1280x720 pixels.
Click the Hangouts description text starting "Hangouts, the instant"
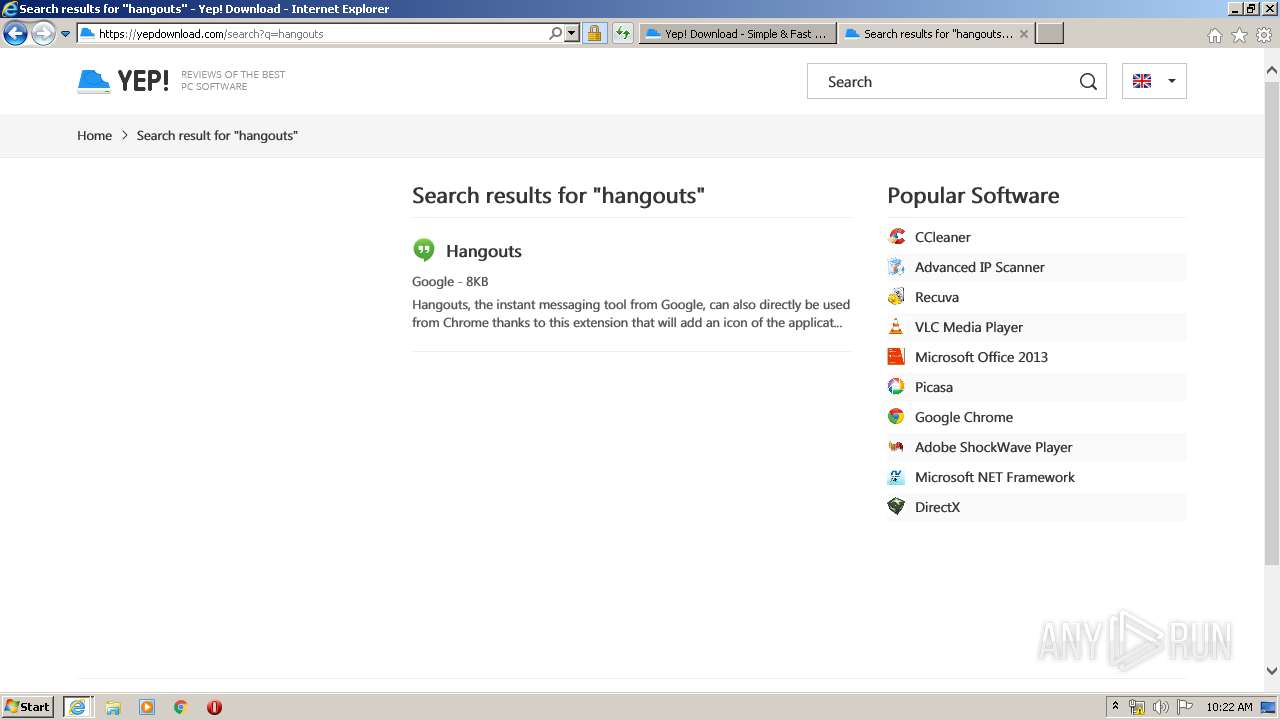pos(631,313)
